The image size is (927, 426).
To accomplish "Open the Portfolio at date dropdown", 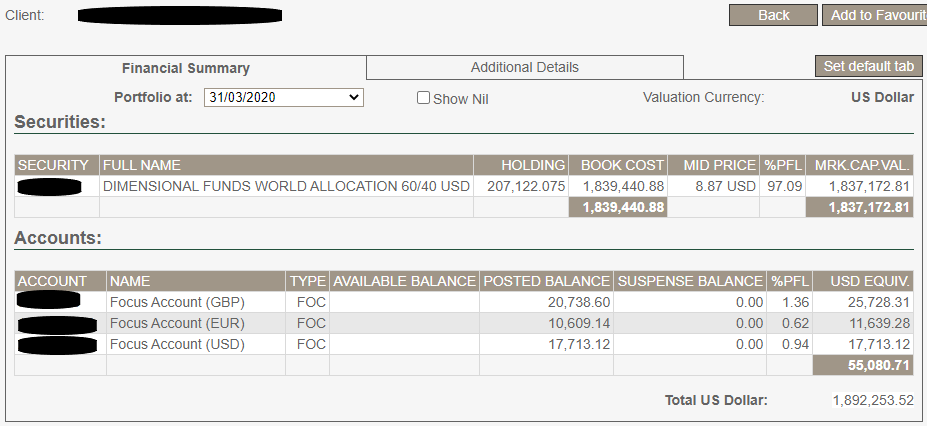I will coord(283,97).
